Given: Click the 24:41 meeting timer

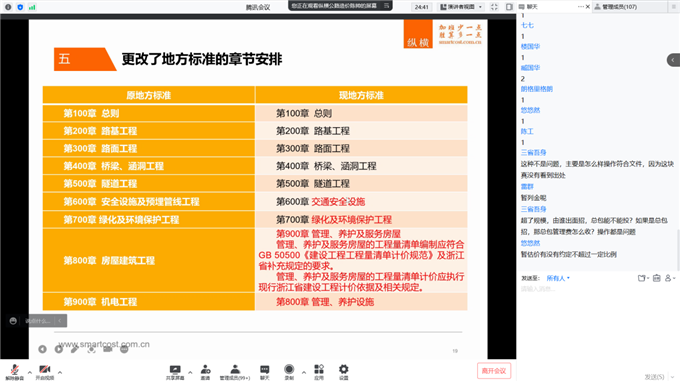Looking at the screenshot, I should tap(422, 7).
